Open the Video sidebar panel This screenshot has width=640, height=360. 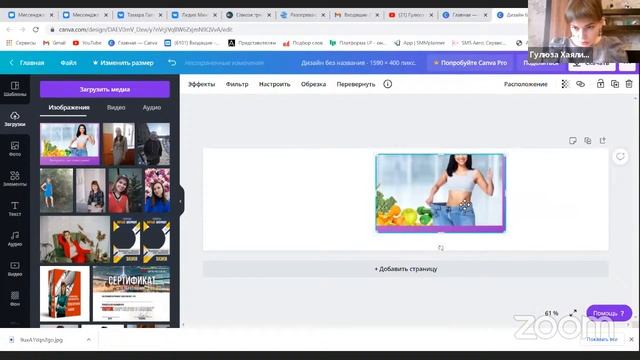15,269
